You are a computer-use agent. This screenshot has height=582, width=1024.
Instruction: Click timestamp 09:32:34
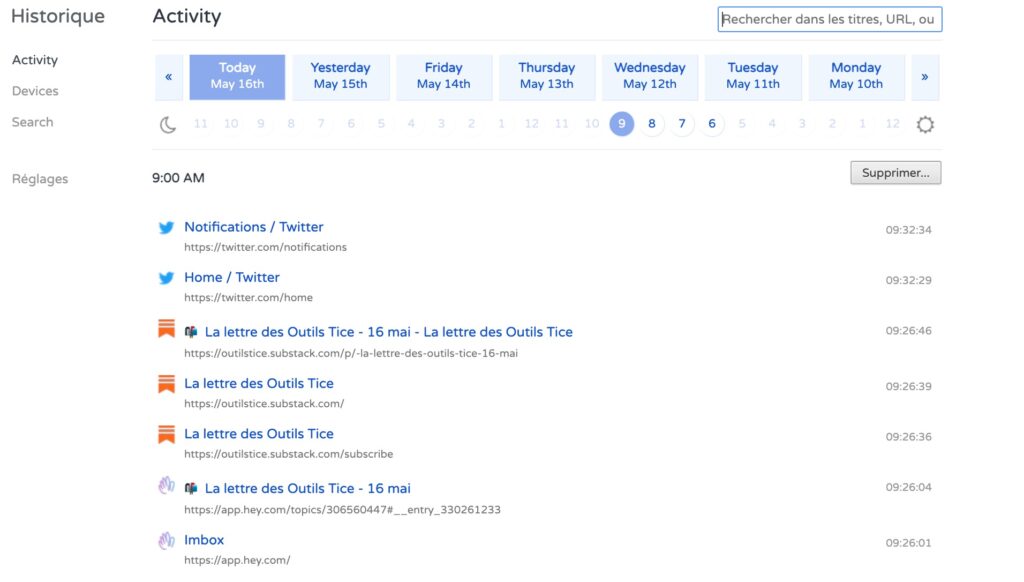pyautogui.click(x=908, y=230)
